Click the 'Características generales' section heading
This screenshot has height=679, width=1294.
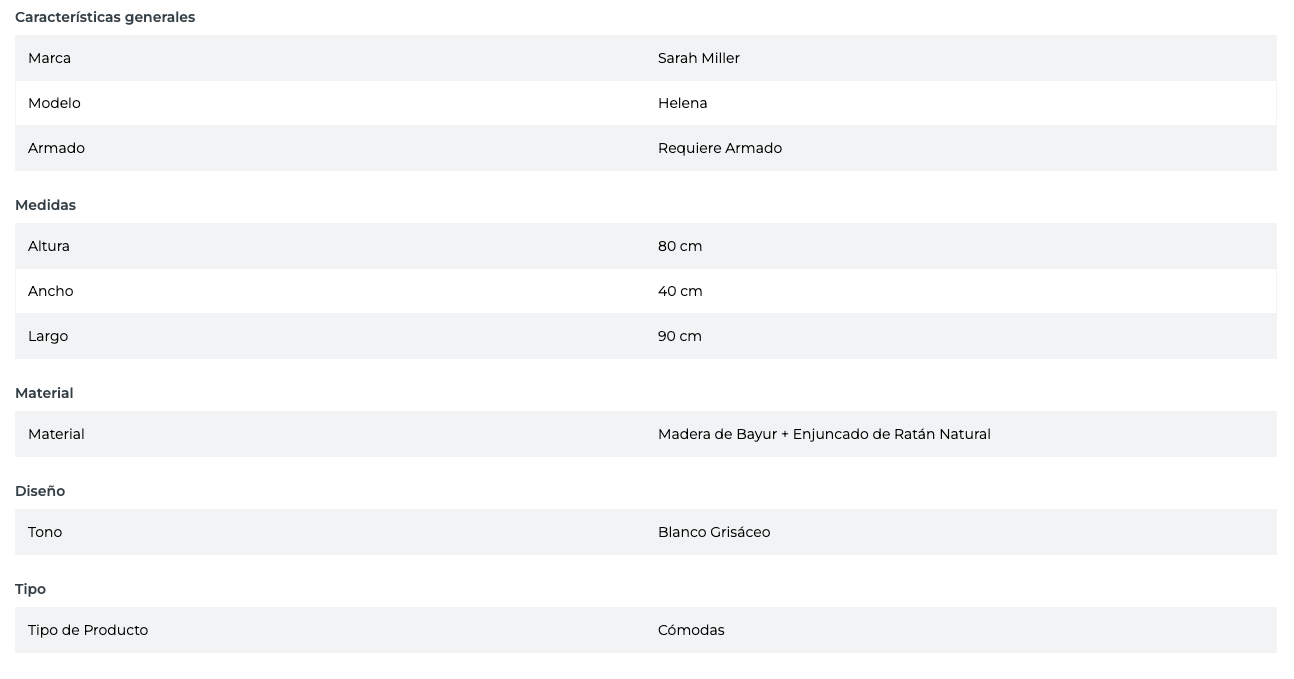105,17
